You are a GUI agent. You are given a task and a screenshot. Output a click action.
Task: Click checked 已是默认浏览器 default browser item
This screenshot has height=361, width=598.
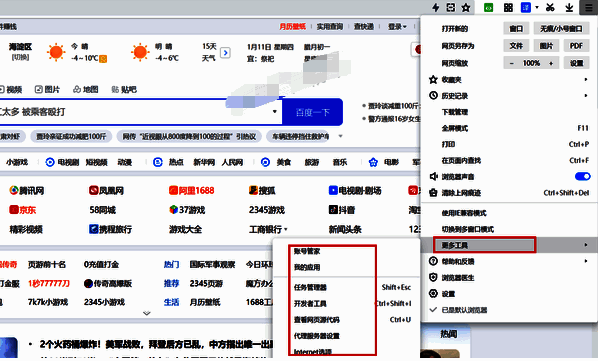(x=509, y=310)
